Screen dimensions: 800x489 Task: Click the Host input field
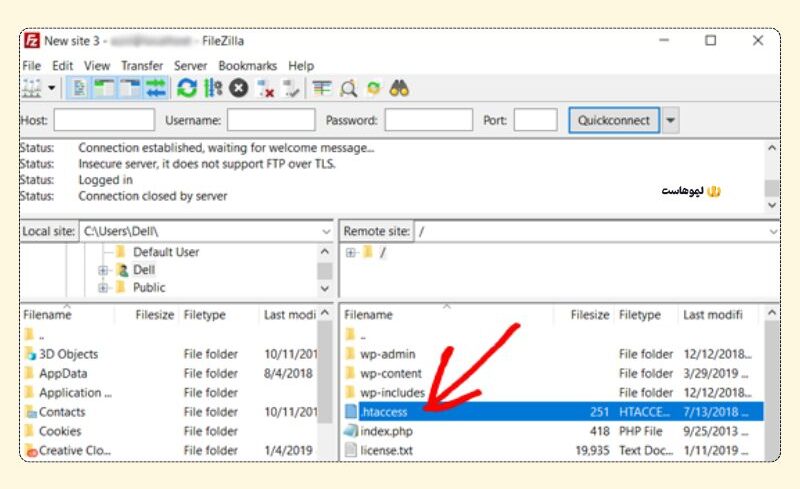pos(103,121)
